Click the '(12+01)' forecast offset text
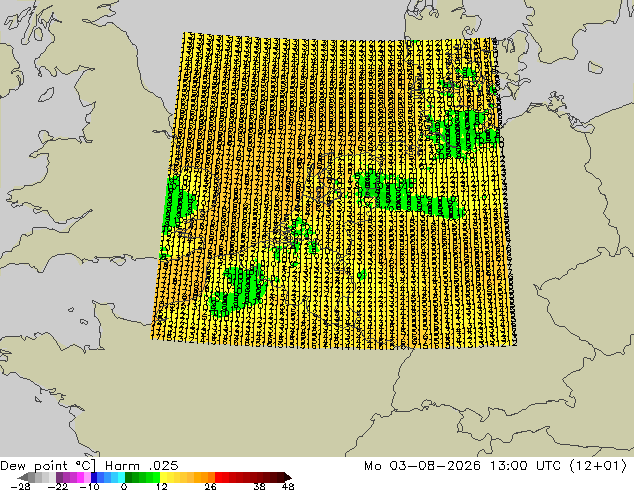 [598, 466]
